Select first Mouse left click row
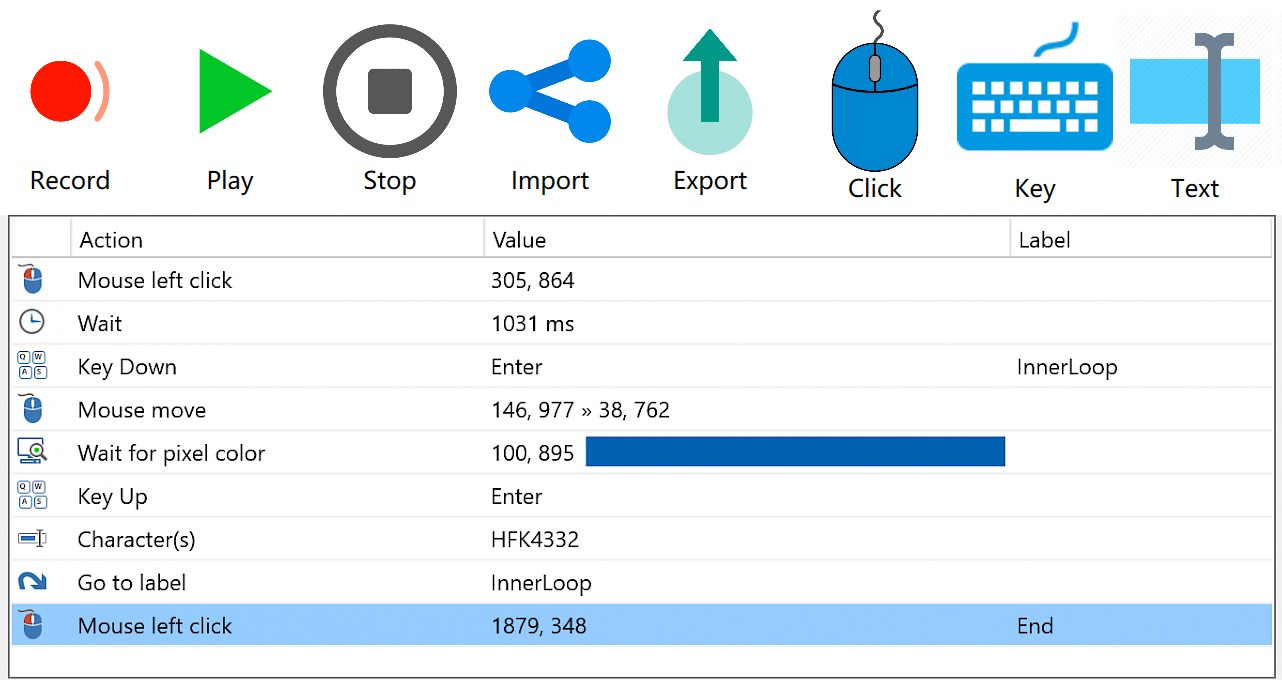 [x=400, y=281]
